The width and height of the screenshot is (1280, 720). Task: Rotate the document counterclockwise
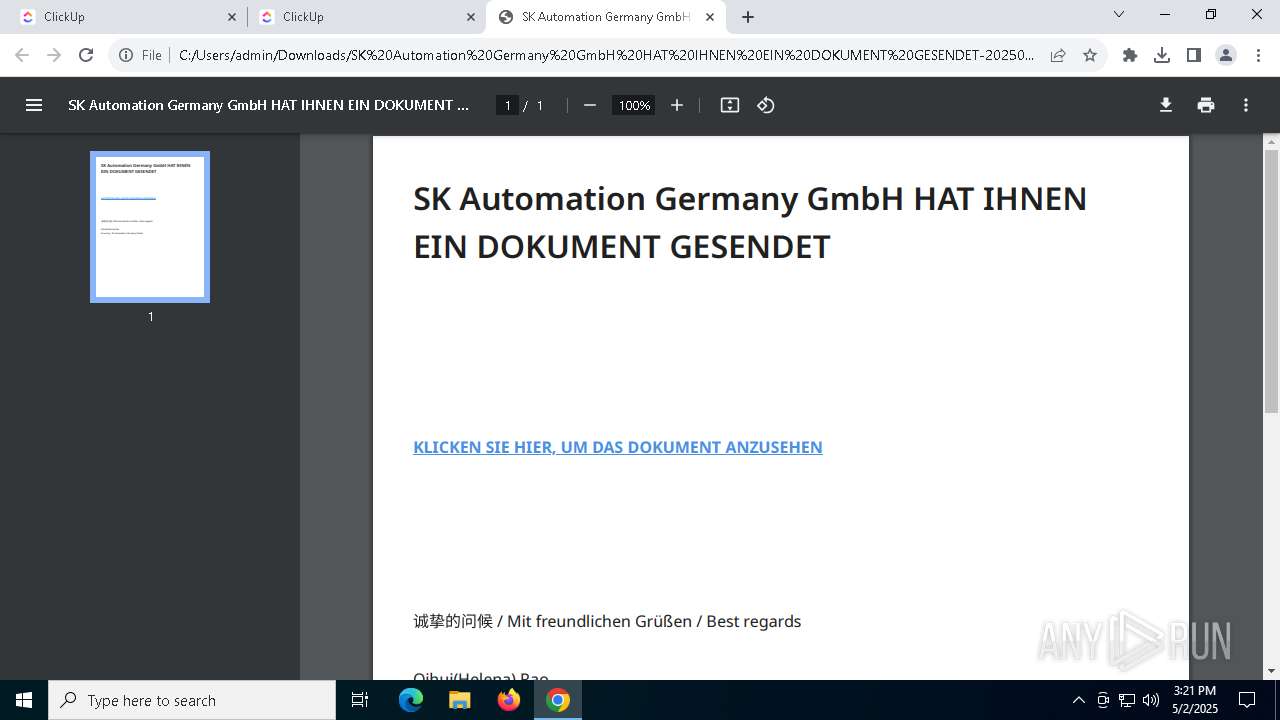point(766,105)
